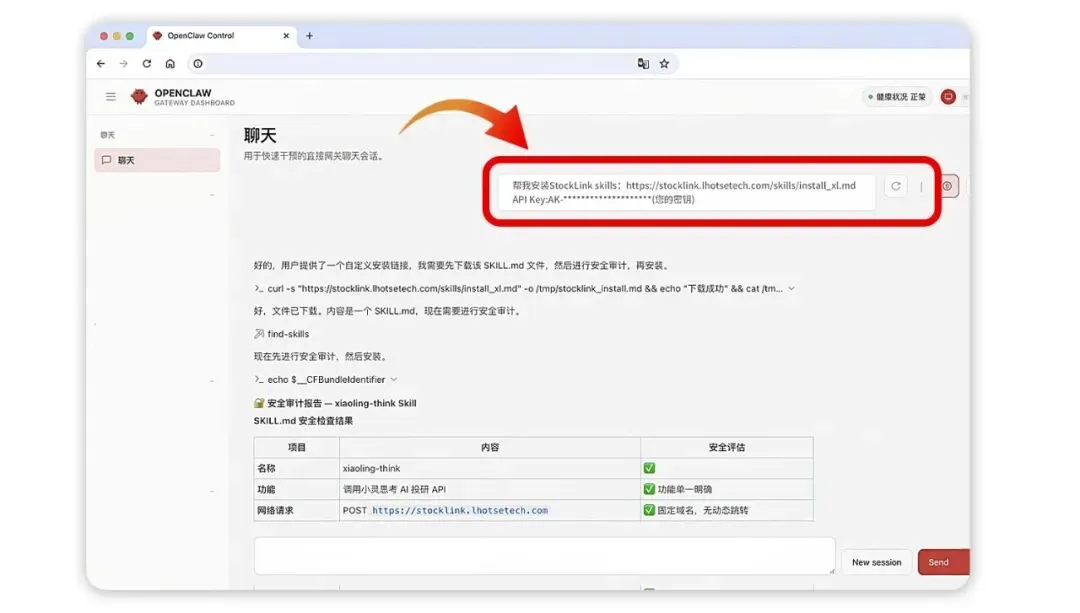Reload the page

click(147, 63)
